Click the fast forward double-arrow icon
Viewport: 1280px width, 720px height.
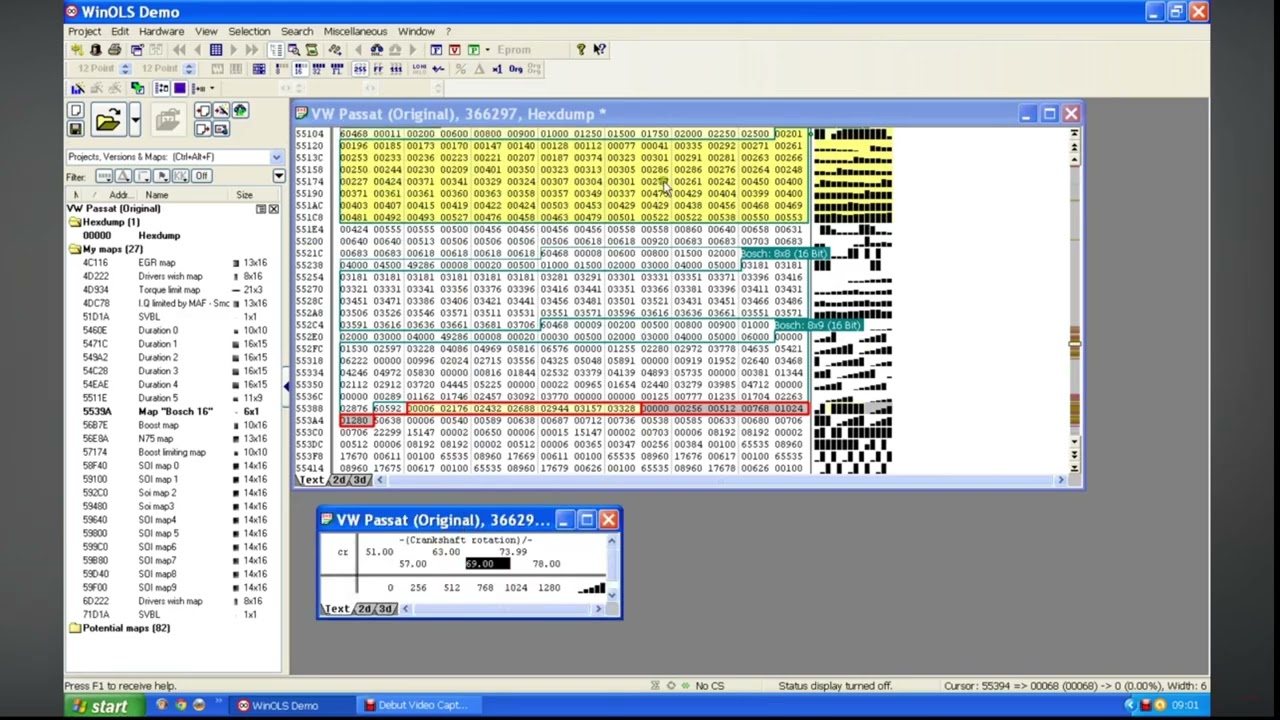point(251,49)
